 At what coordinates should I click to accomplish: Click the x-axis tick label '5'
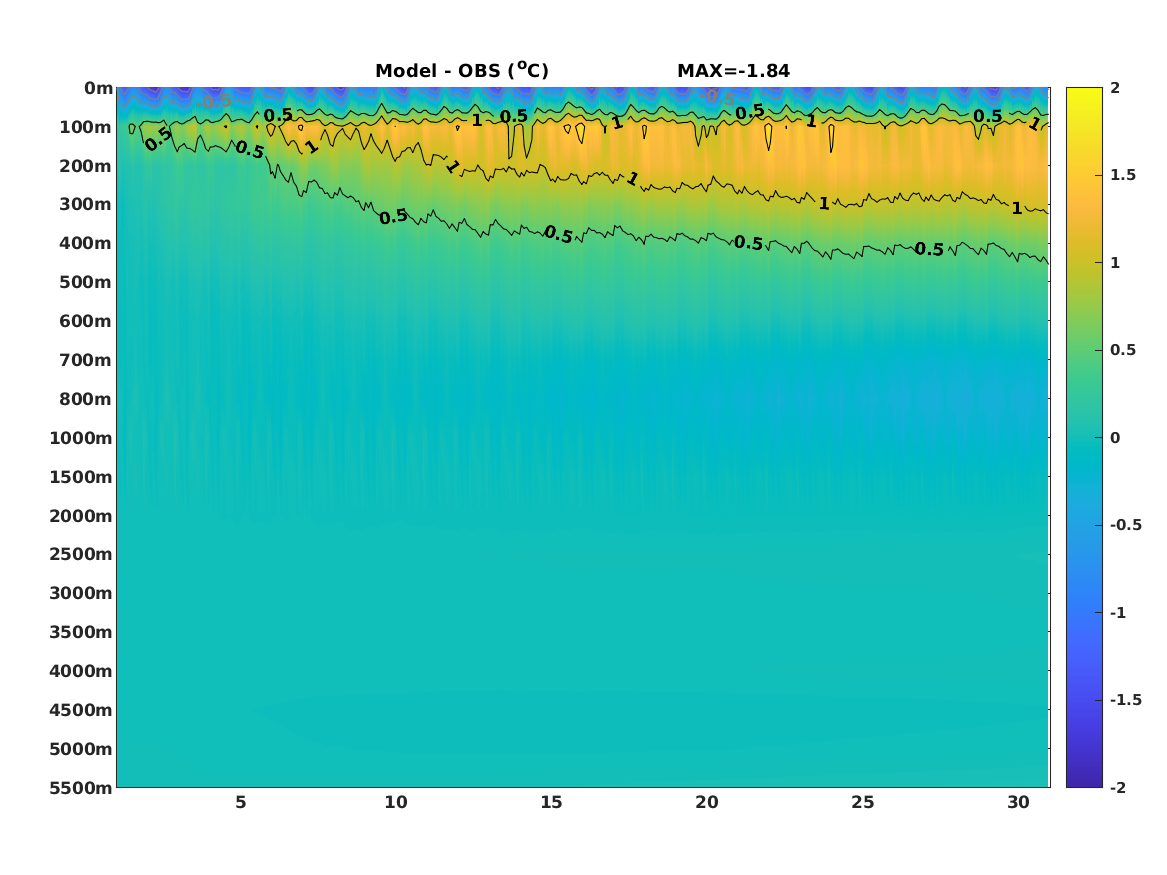pyautogui.click(x=240, y=802)
